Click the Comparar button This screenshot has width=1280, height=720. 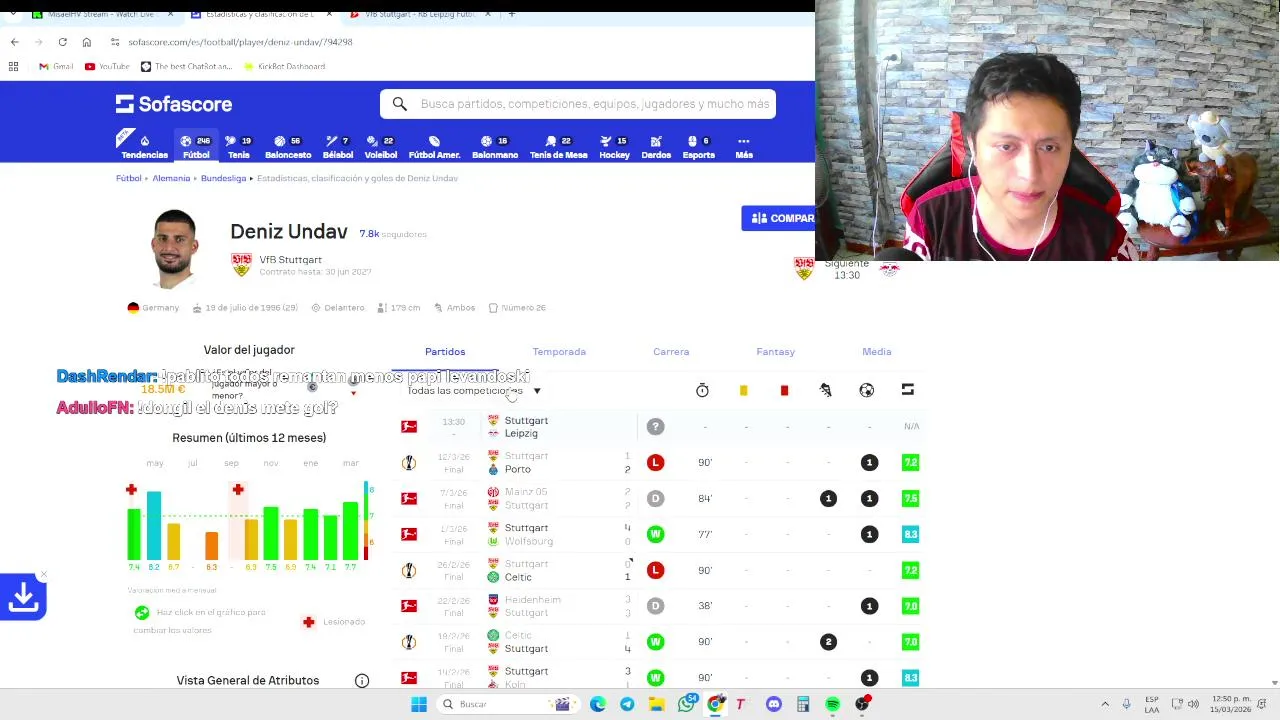[779, 218]
